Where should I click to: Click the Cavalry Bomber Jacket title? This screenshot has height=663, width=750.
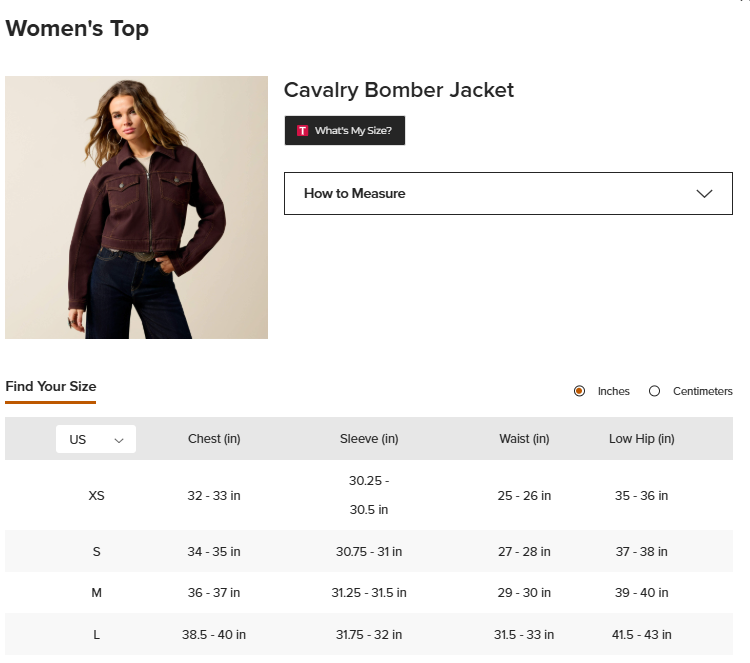[398, 90]
